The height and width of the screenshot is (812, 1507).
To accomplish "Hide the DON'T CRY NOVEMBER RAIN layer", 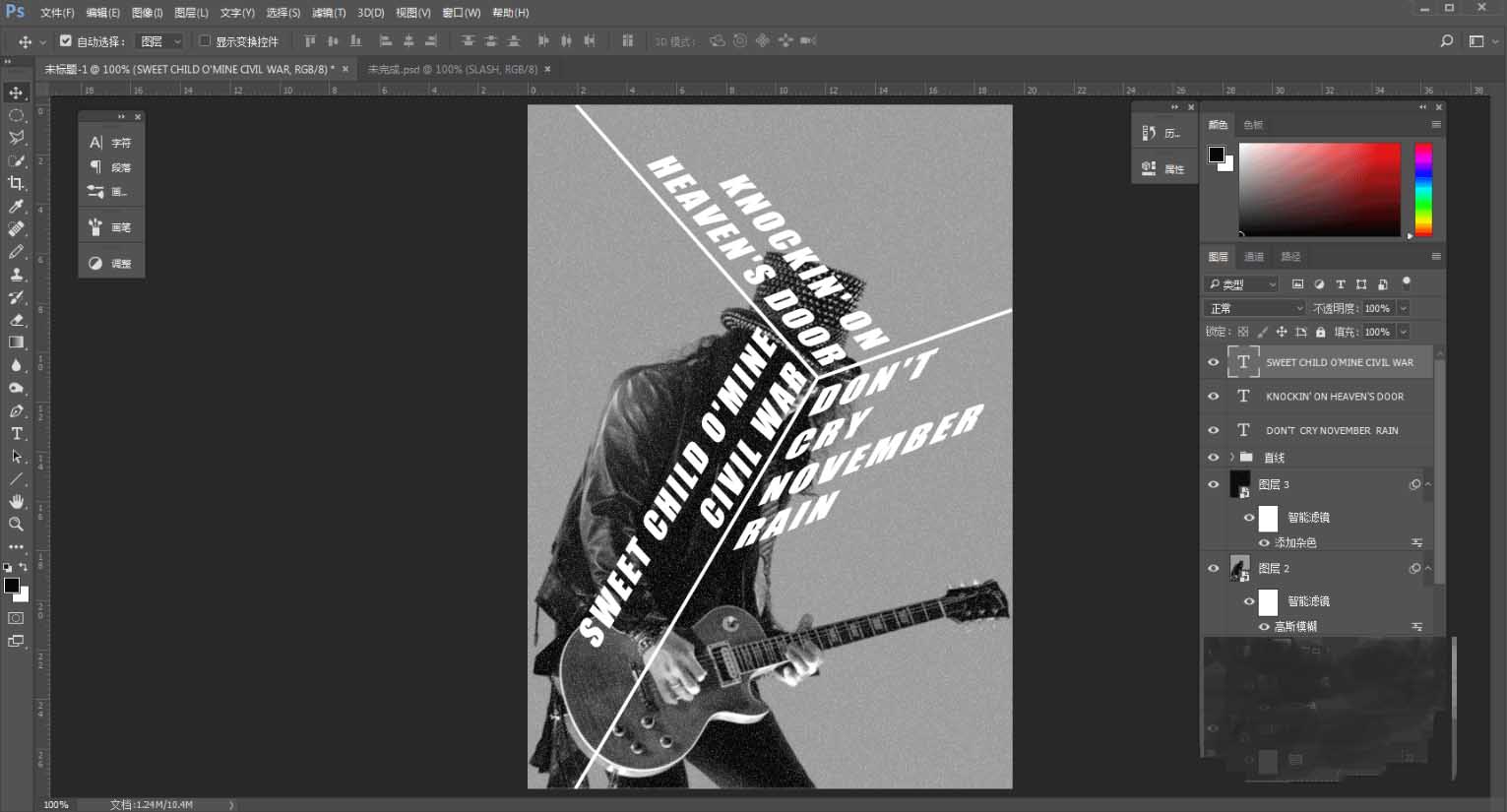I will coord(1213,430).
